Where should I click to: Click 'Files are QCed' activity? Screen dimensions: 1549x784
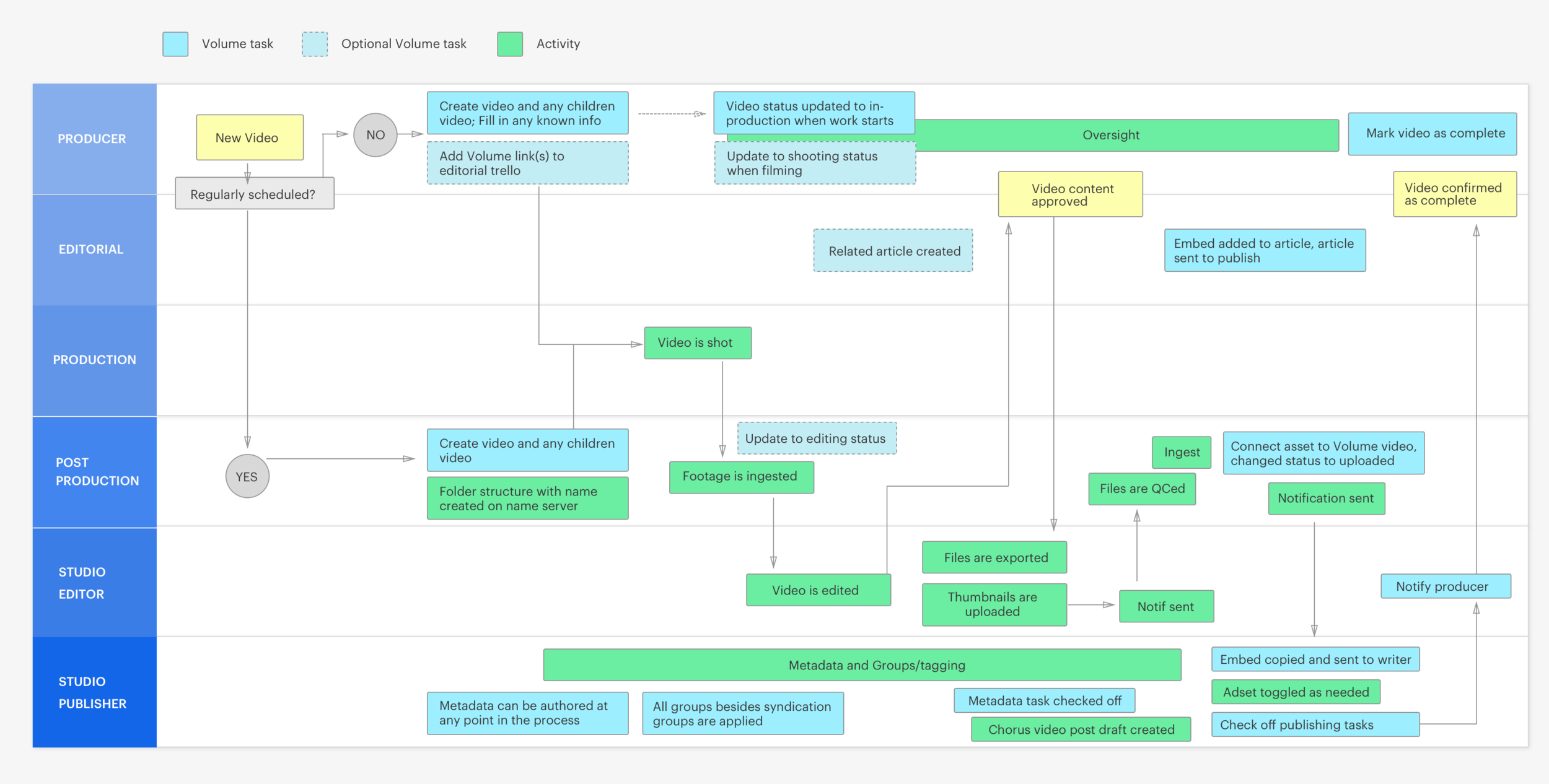[1142, 489]
